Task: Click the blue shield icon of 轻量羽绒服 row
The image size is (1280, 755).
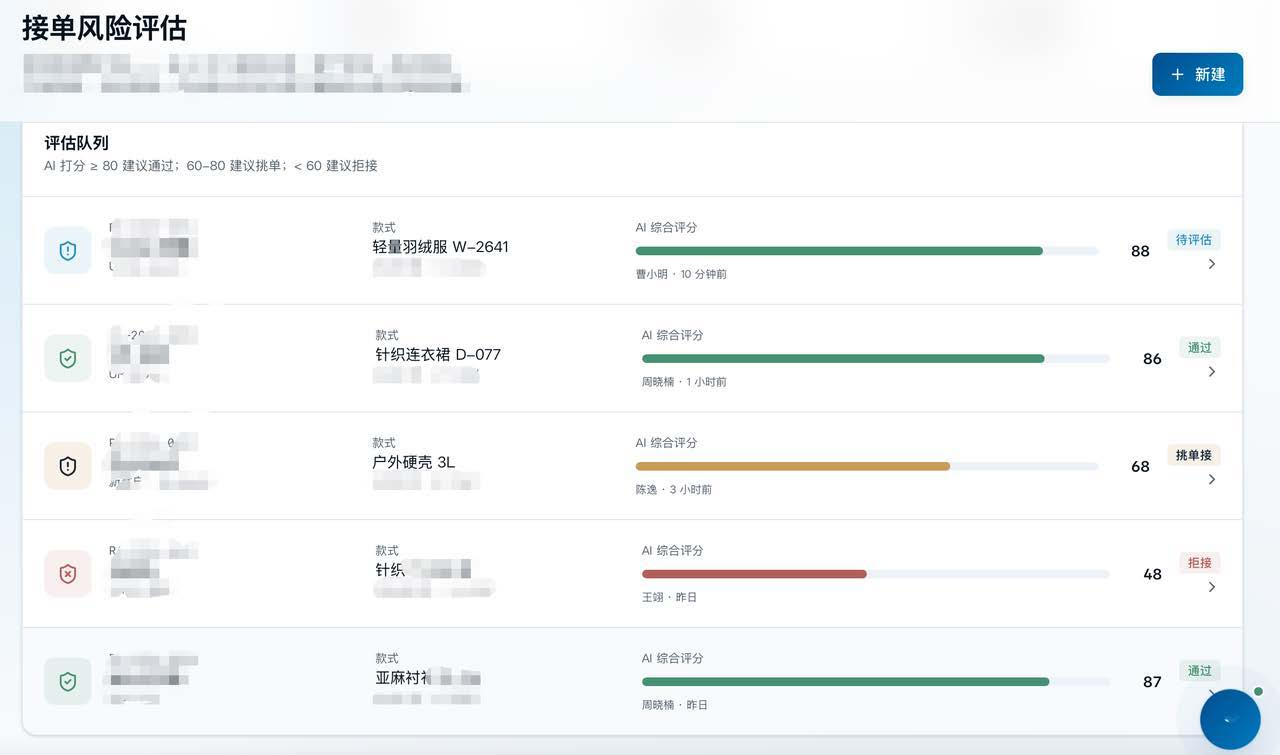Action: click(68, 251)
